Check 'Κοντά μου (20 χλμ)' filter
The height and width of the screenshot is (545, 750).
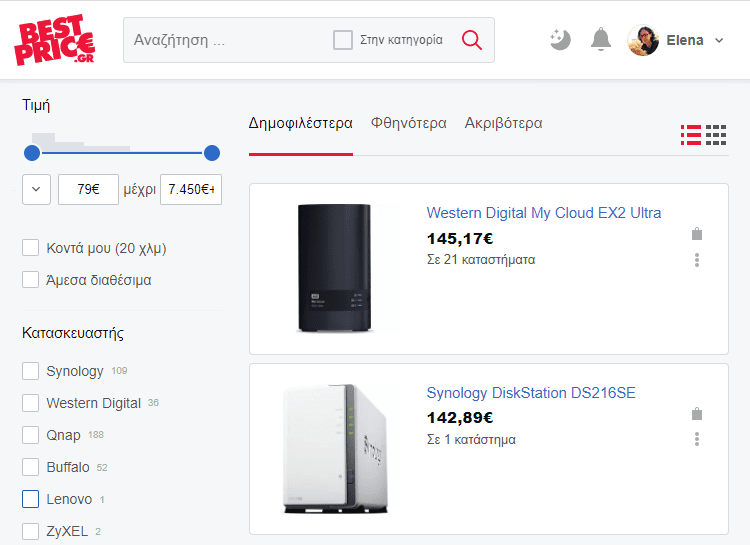pos(31,248)
